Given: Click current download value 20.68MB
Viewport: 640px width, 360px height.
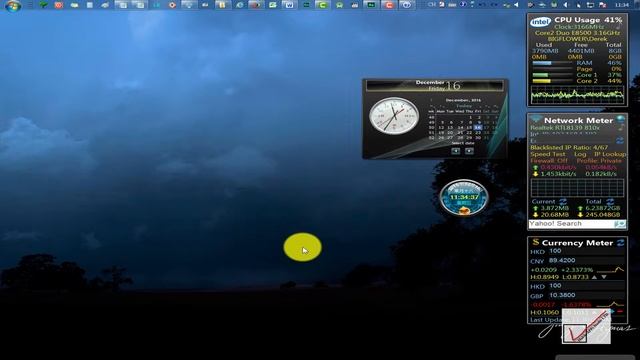Looking at the screenshot, I should point(554,215).
